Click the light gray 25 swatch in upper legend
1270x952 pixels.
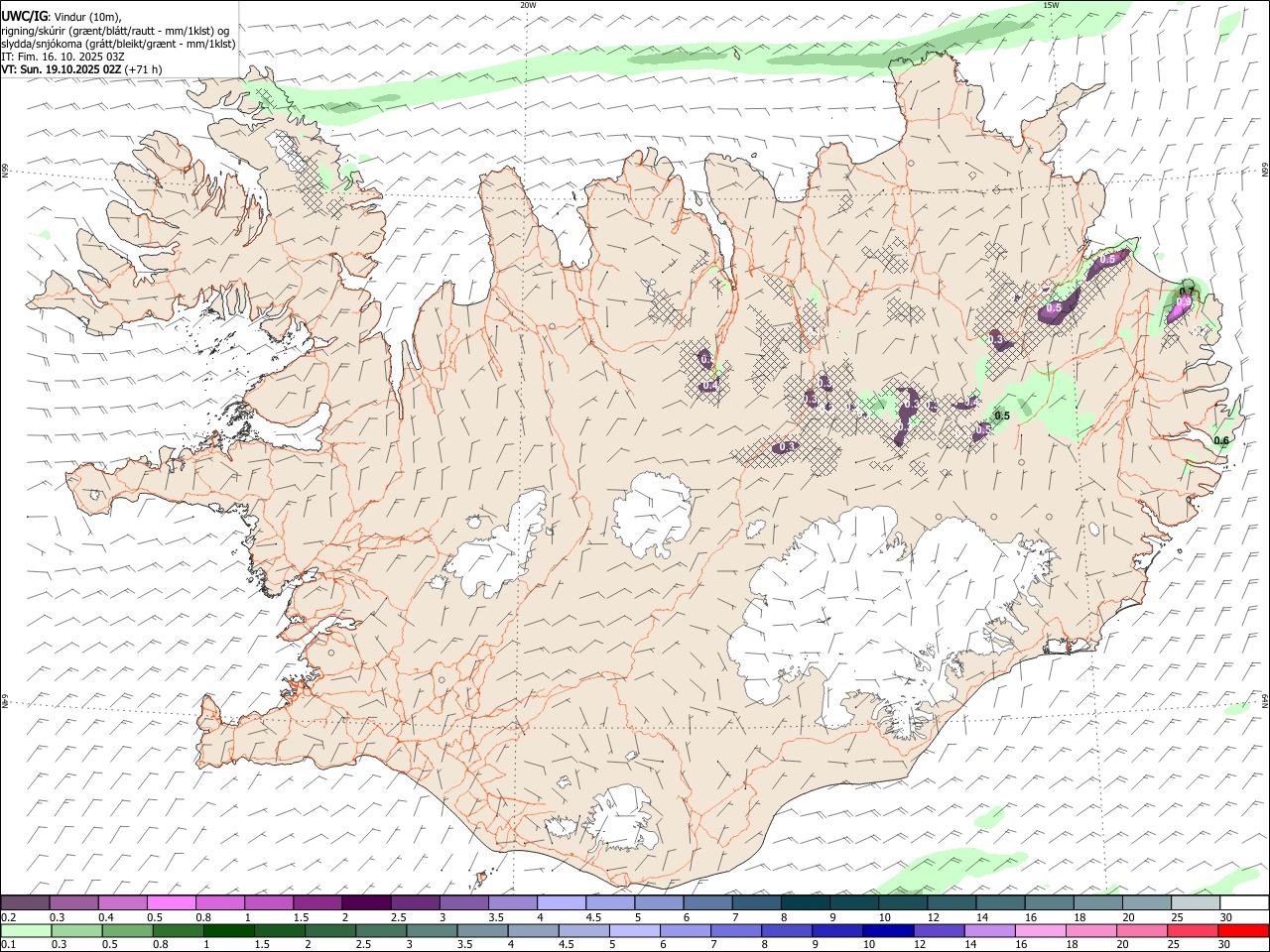coord(1195,902)
